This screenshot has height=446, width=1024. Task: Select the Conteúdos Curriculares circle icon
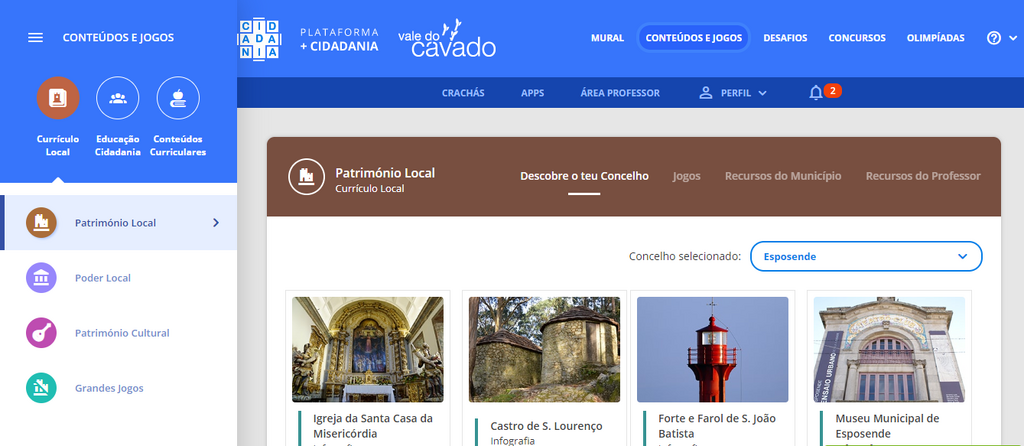click(x=178, y=98)
